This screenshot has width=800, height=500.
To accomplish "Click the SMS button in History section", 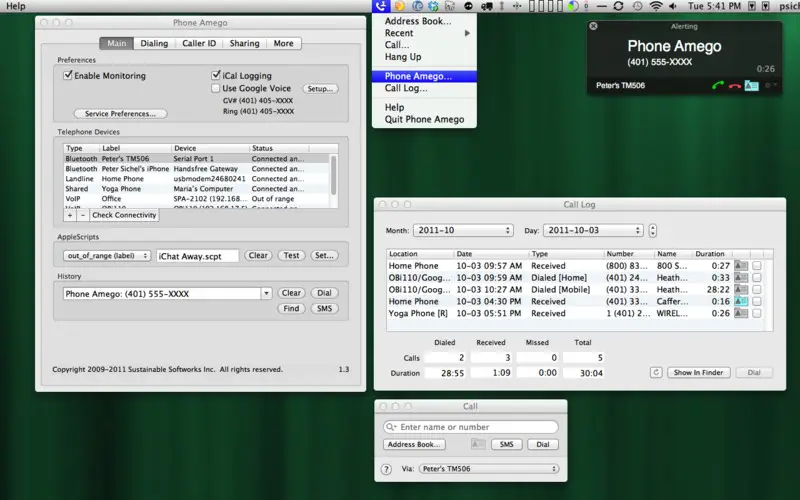I will click(x=324, y=309).
